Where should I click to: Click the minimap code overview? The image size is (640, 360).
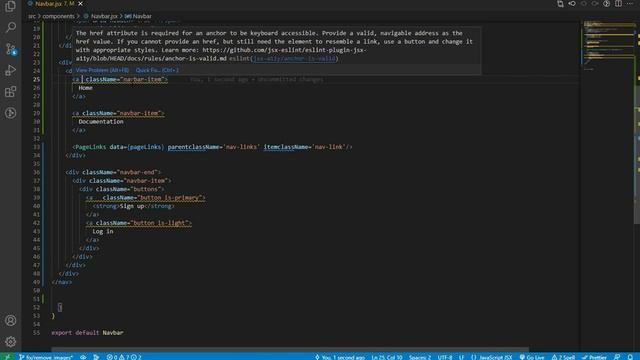608,45
